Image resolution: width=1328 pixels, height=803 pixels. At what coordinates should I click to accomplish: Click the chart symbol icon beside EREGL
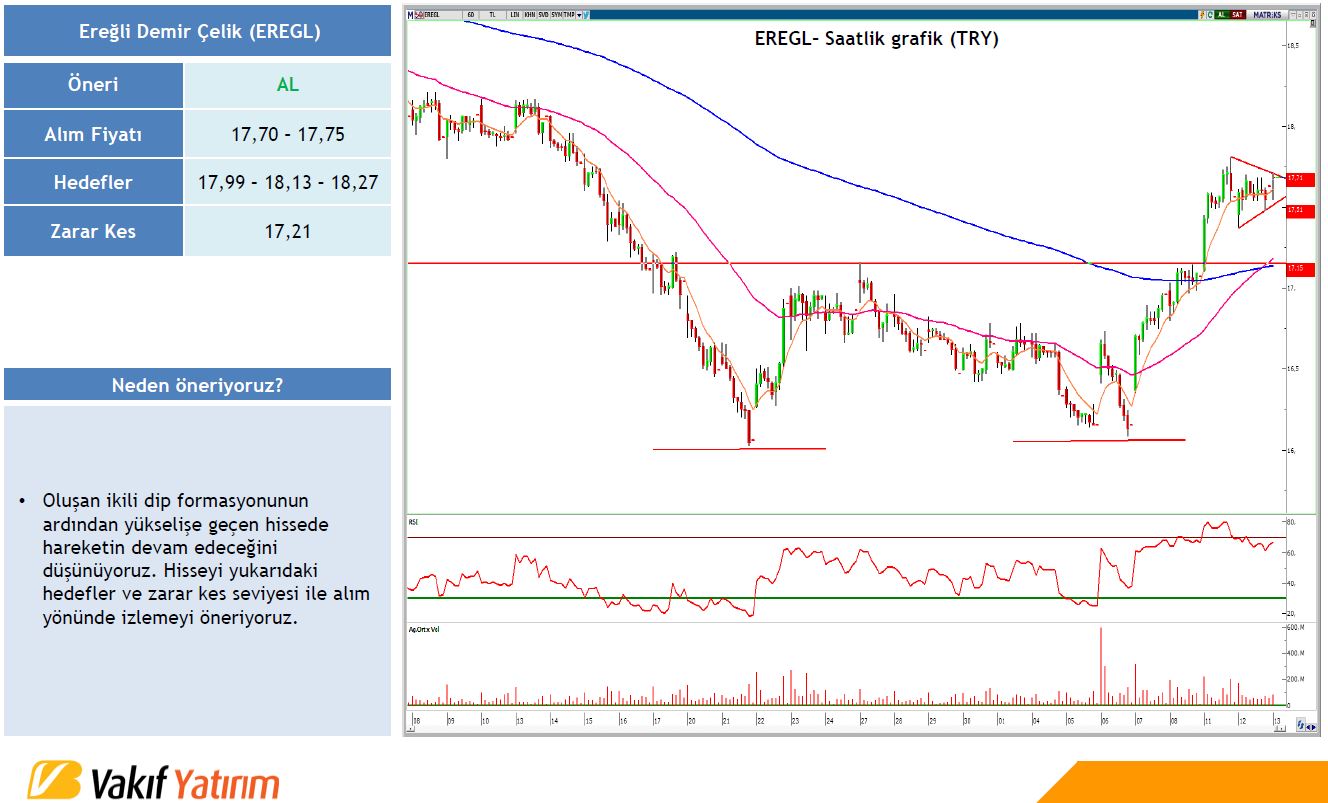tap(419, 15)
